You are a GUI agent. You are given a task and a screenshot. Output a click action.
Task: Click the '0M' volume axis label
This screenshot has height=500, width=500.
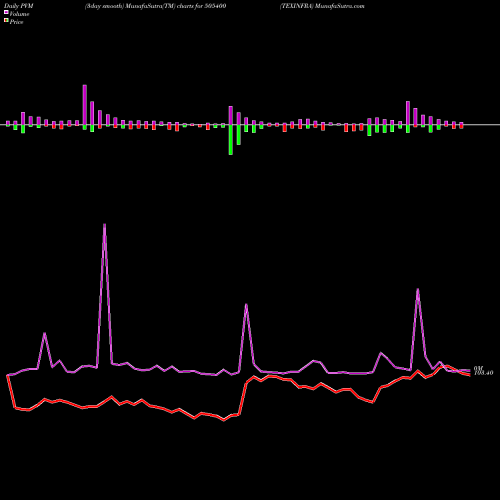(478, 368)
